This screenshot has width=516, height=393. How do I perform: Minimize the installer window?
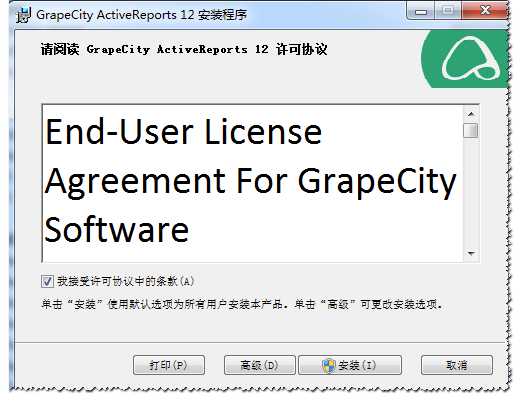tap(421, 11)
